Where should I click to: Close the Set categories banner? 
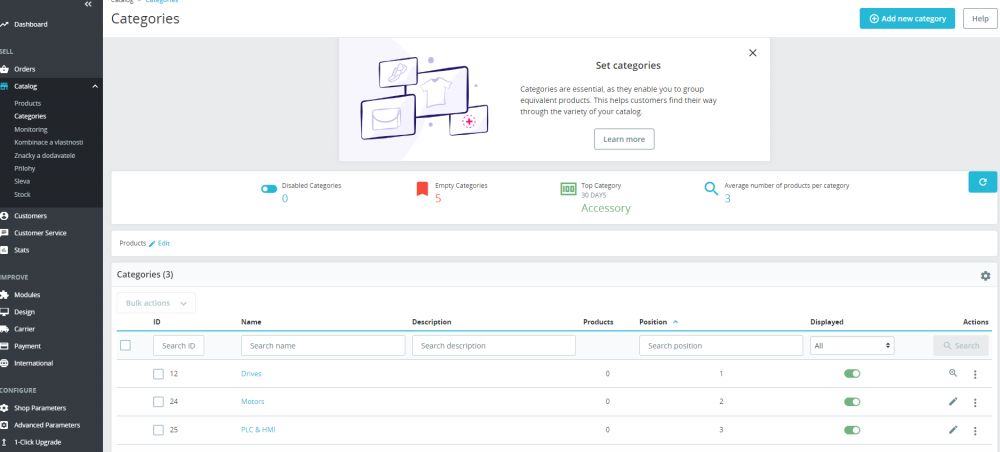pyautogui.click(x=753, y=53)
